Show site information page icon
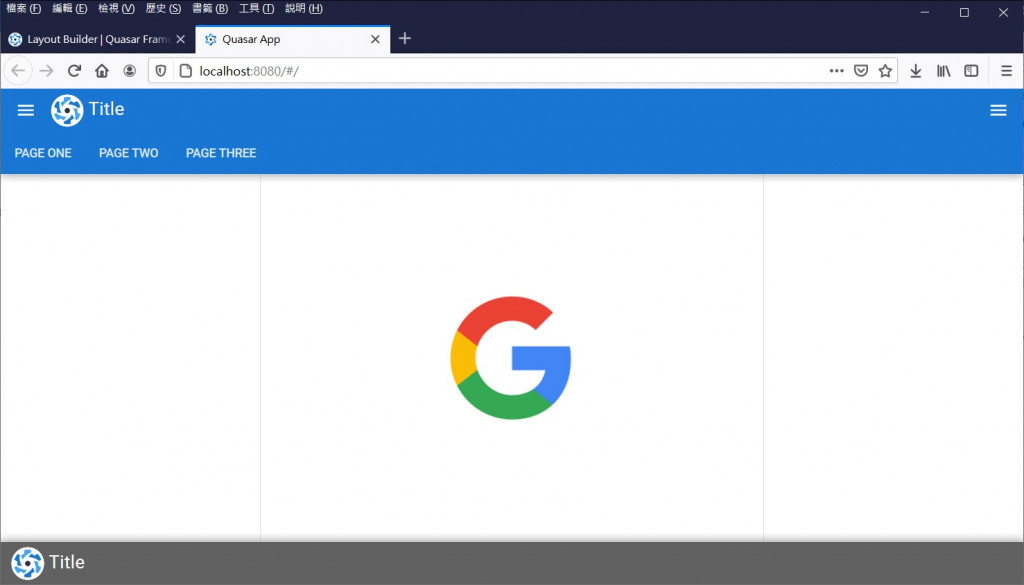 coord(185,71)
